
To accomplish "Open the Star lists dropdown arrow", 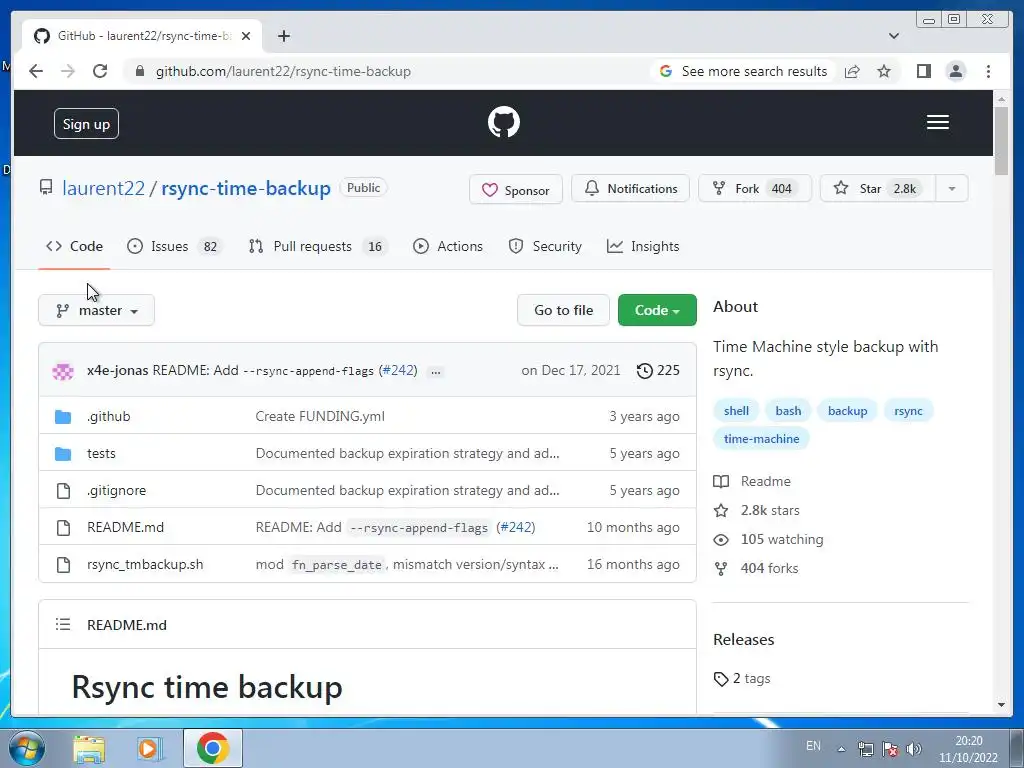I will pyautogui.click(x=952, y=189).
